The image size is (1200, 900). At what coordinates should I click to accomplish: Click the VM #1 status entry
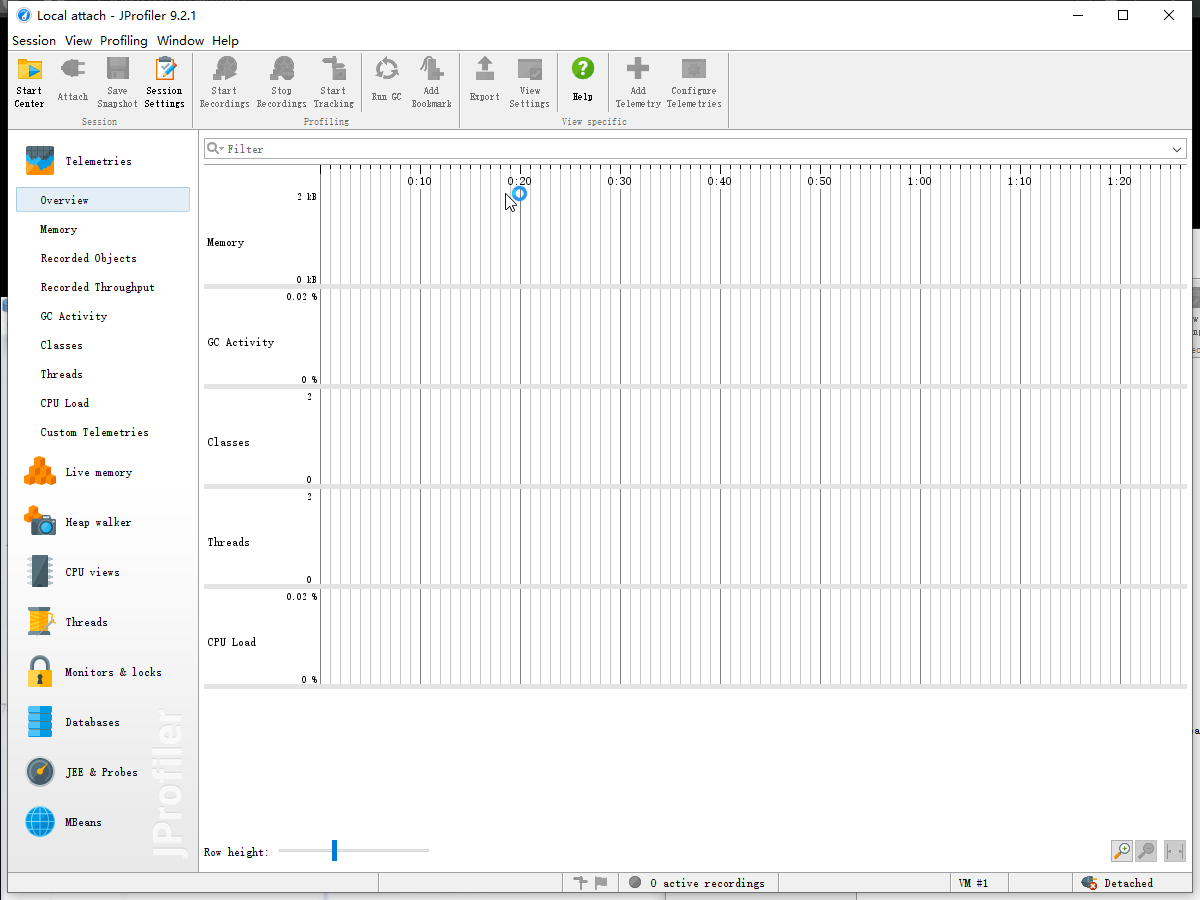click(x=973, y=883)
